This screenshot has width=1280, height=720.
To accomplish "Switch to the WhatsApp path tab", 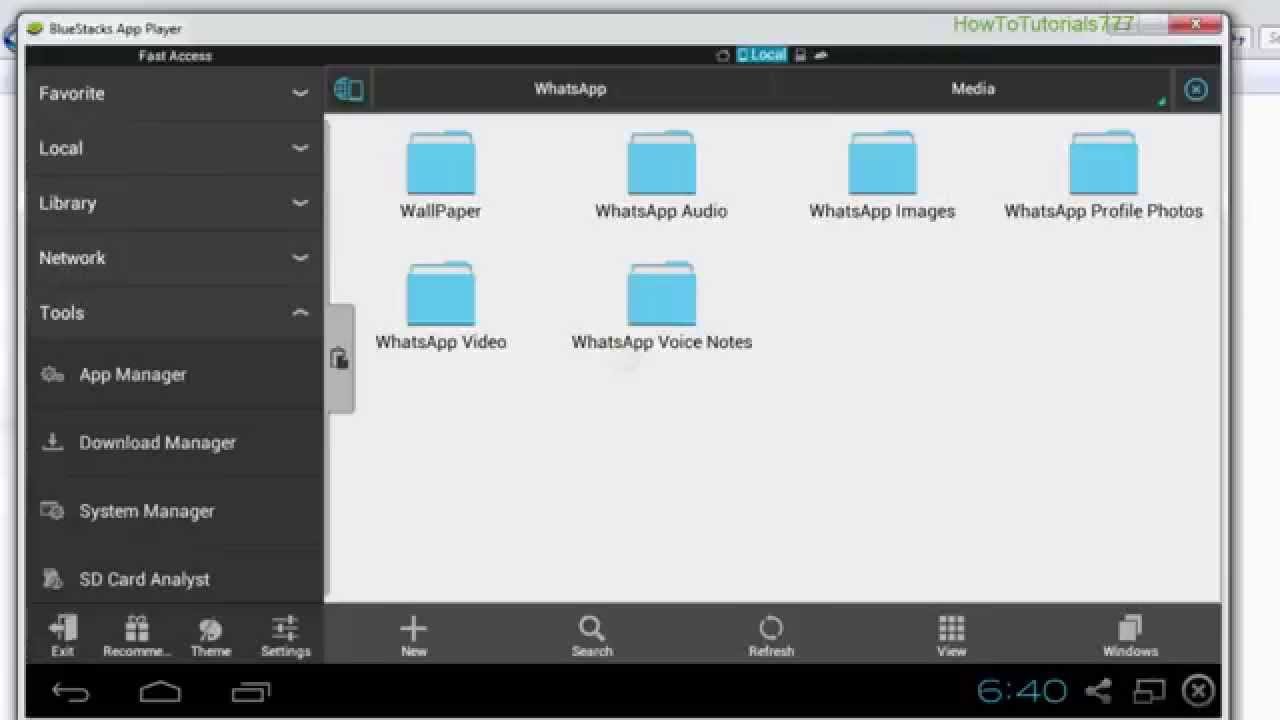I will tap(570, 89).
